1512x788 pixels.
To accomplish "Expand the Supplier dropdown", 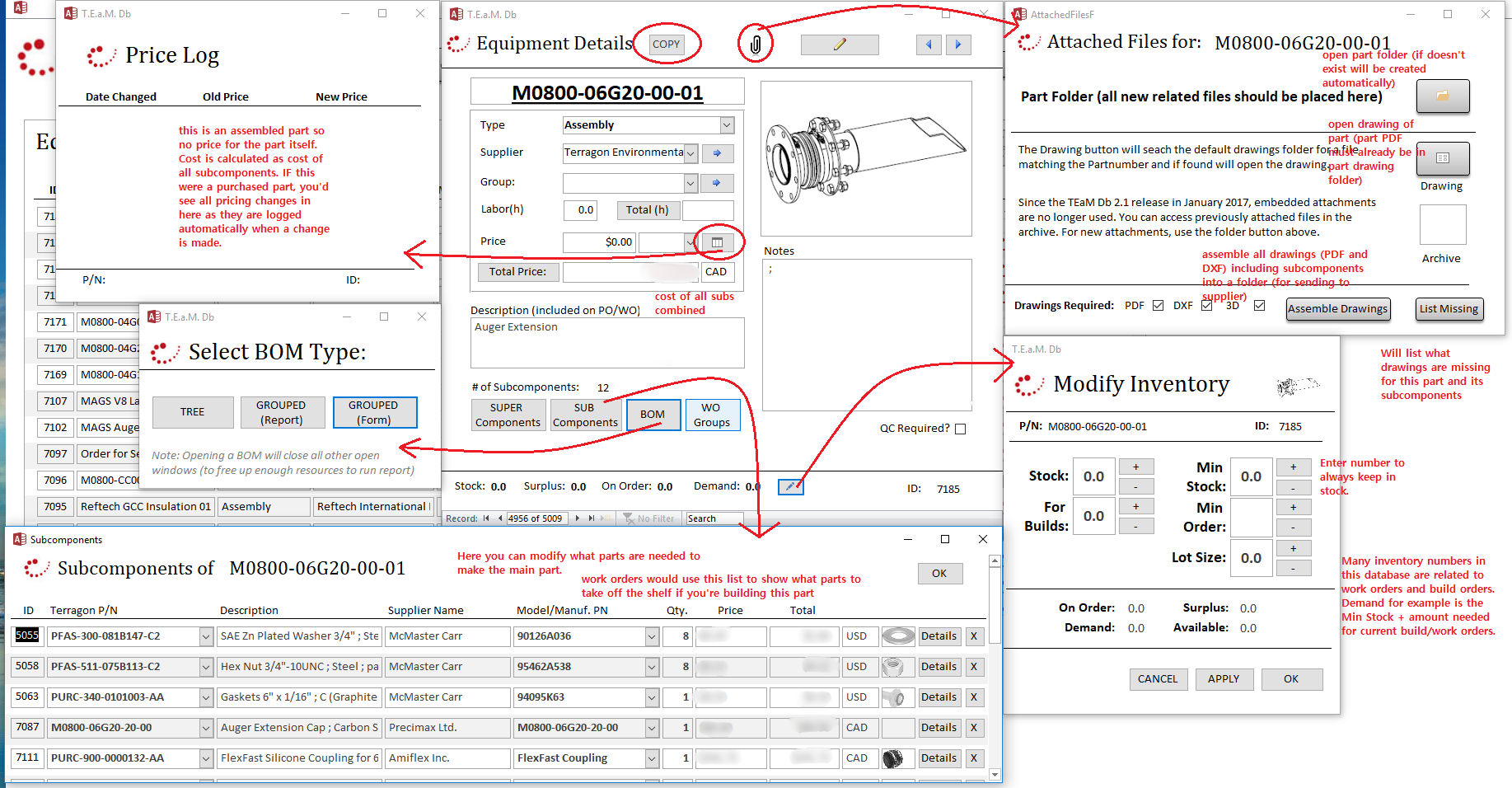I will [x=690, y=153].
